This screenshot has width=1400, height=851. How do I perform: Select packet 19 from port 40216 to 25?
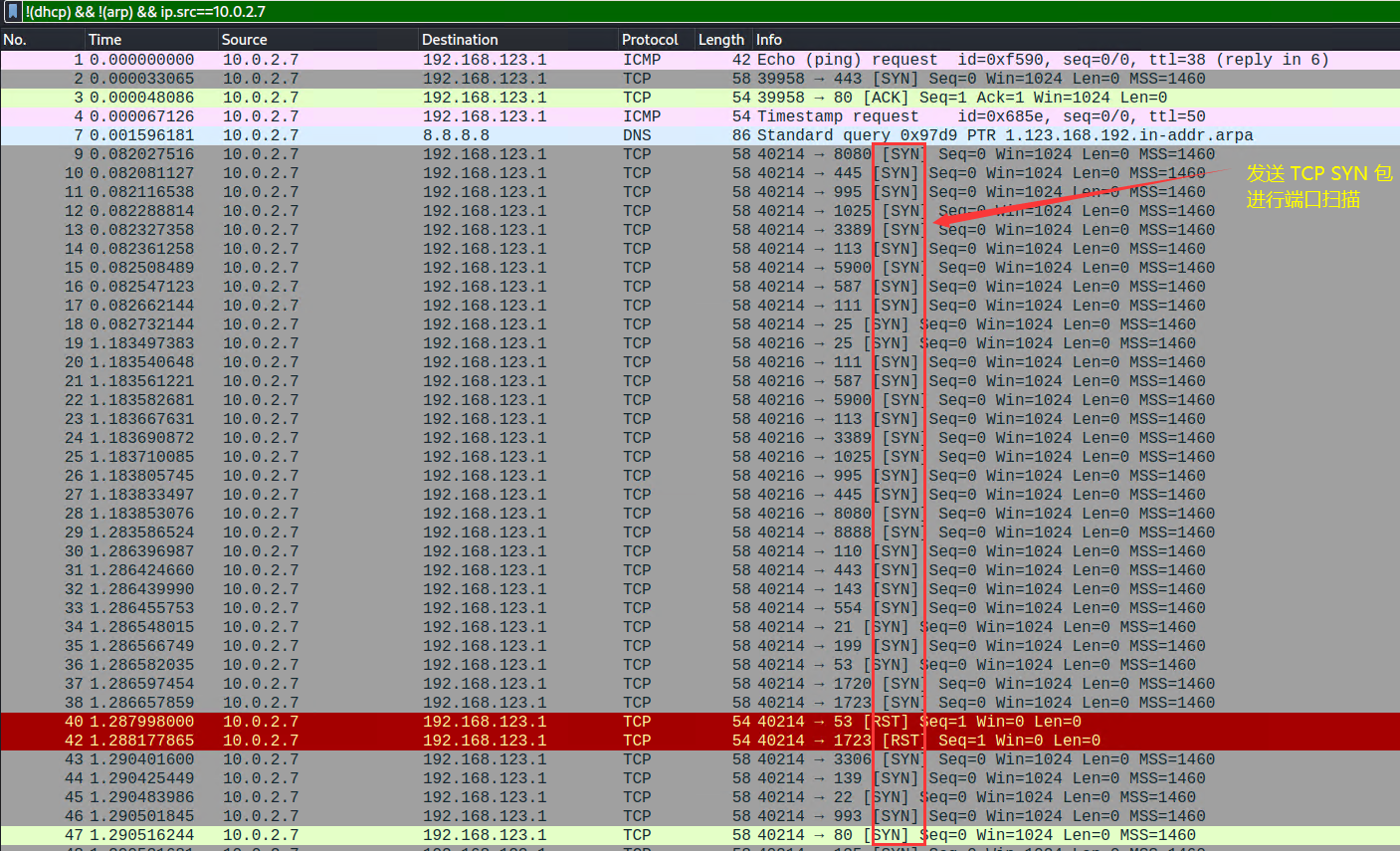point(700,343)
